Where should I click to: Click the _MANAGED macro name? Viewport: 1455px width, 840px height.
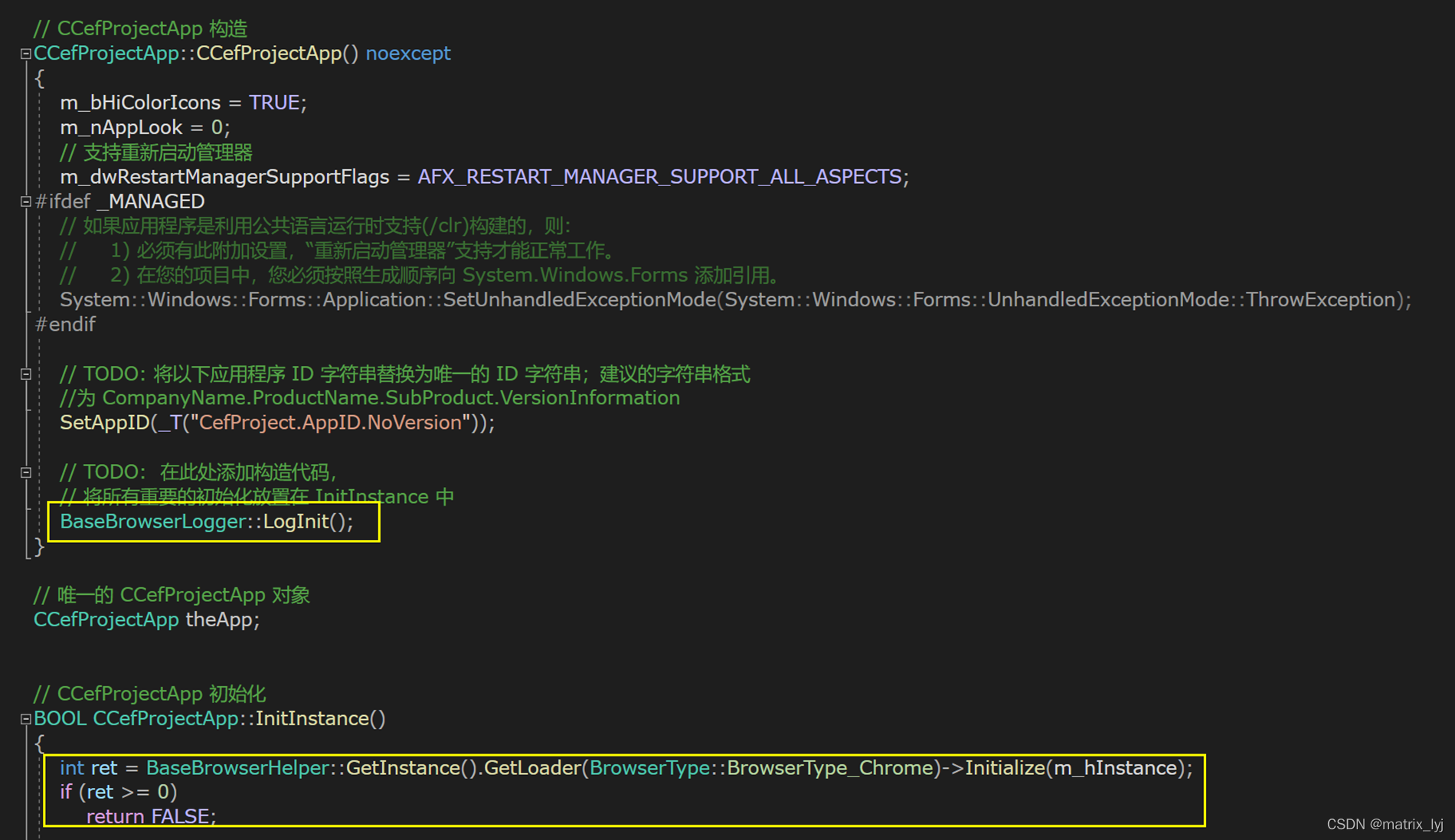(x=151, y=201)
